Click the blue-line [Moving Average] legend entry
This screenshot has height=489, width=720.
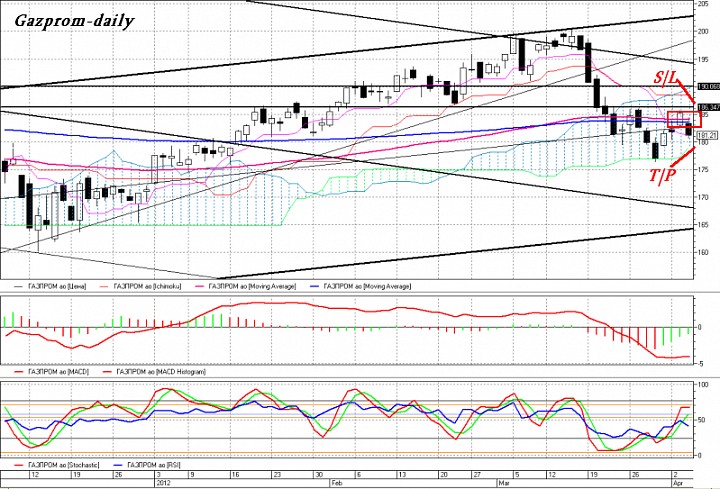360,287
